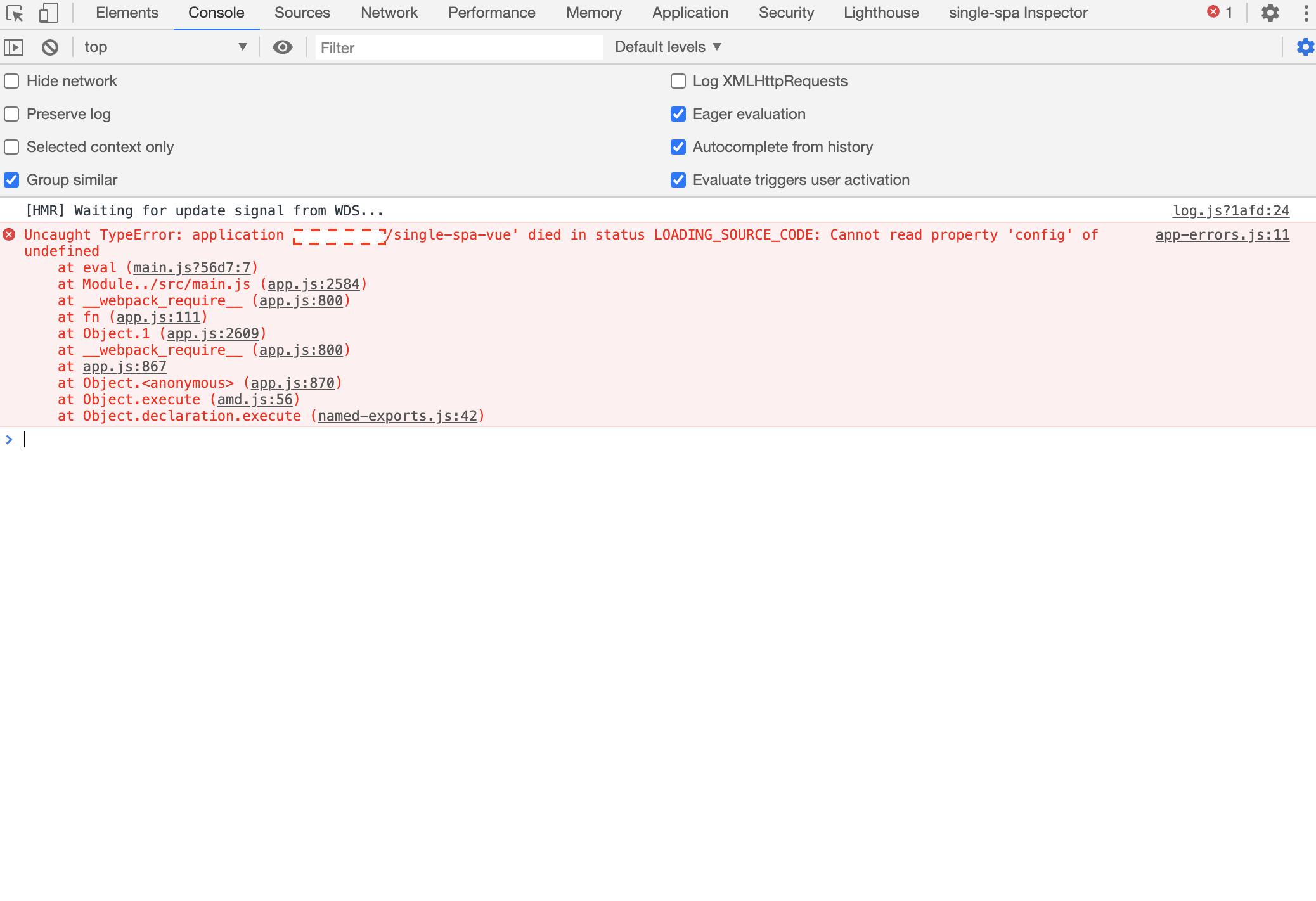Viewport: 1316px width, 901px height.
Task: Toggle the device emulation toolbar
Action: click(48, 13)
